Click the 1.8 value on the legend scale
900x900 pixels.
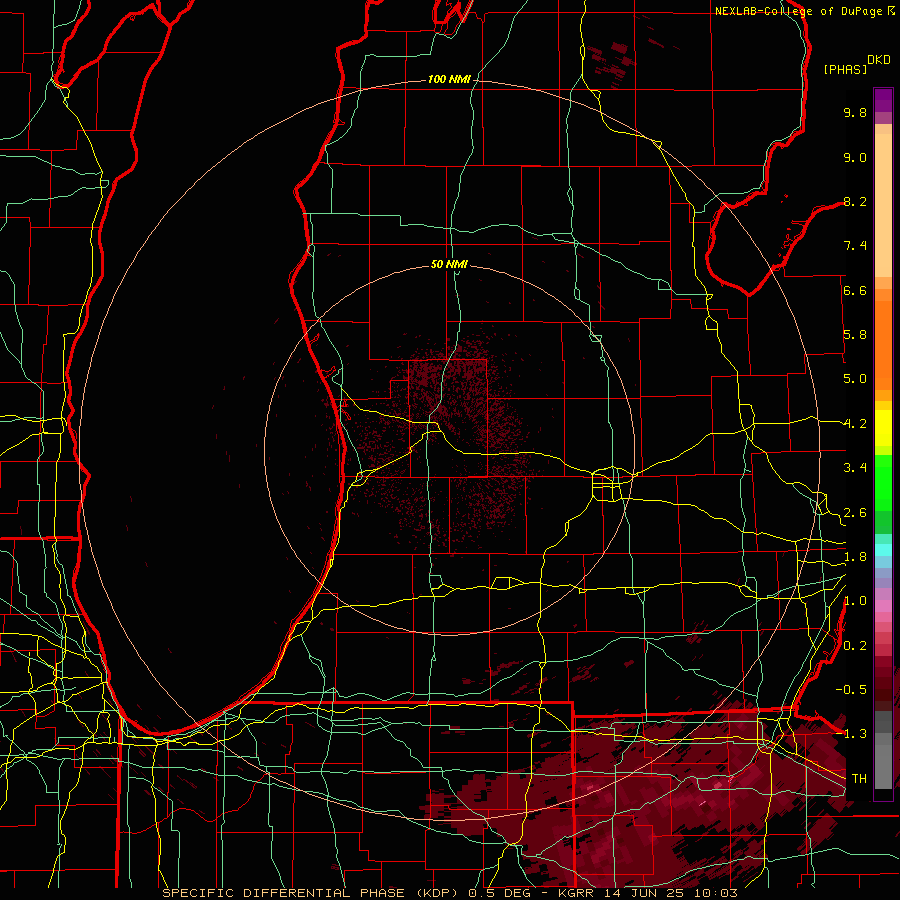pyautogui.click(x=855, y=557)
